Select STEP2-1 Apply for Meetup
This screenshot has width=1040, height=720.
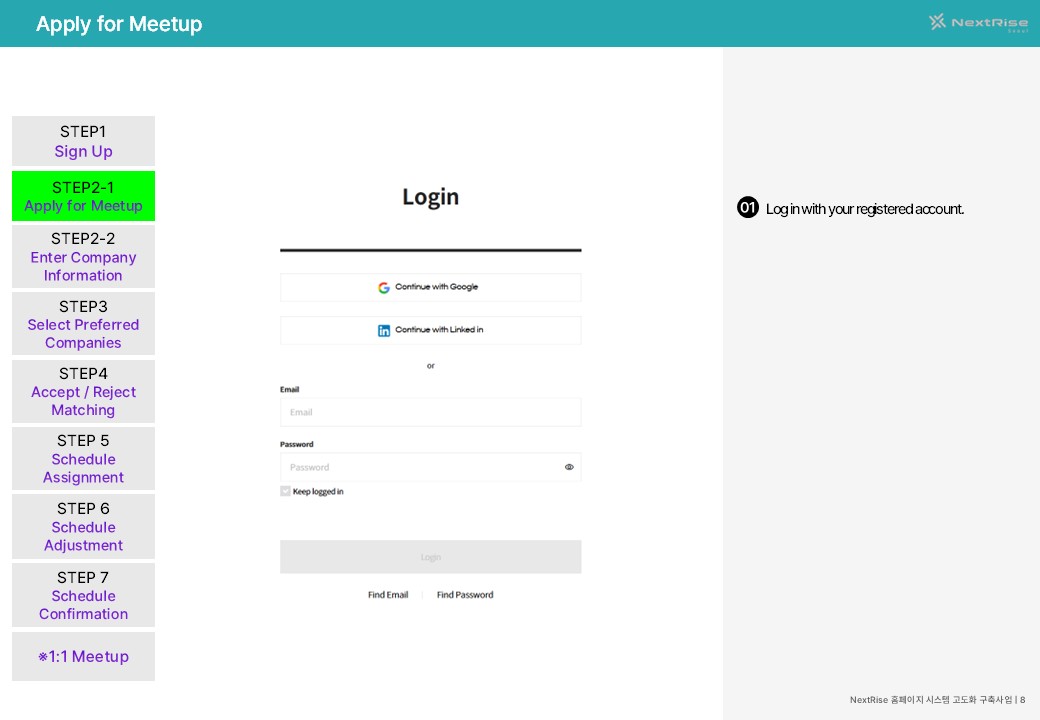[84, 196]
